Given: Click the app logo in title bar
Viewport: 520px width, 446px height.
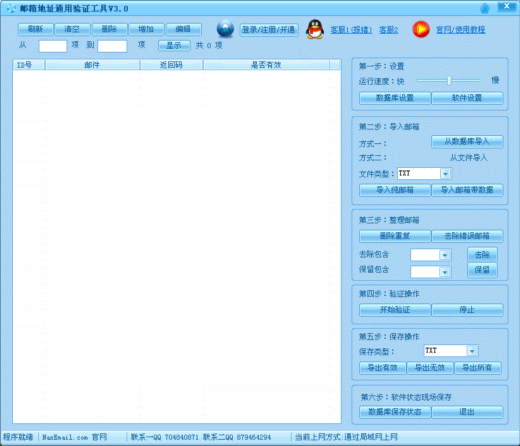Looking at the screenshot, I should click(11, 8).
